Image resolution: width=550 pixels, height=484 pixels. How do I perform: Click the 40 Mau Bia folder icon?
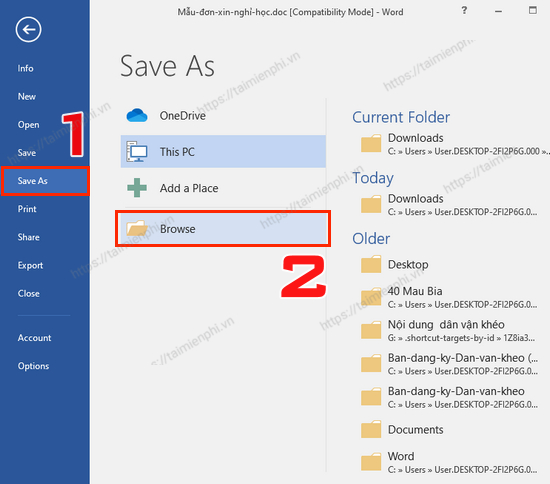tap(371, 297)
